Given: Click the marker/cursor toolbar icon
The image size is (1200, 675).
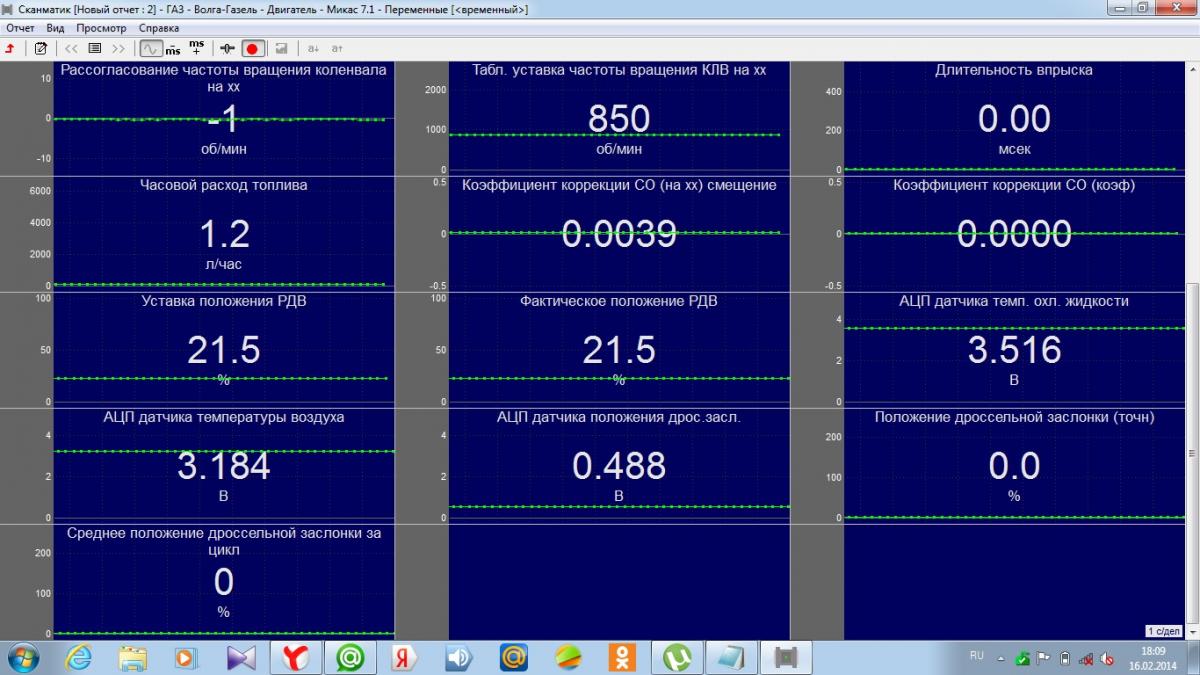Looking at the screenshot, I should (x=227, y=48).
